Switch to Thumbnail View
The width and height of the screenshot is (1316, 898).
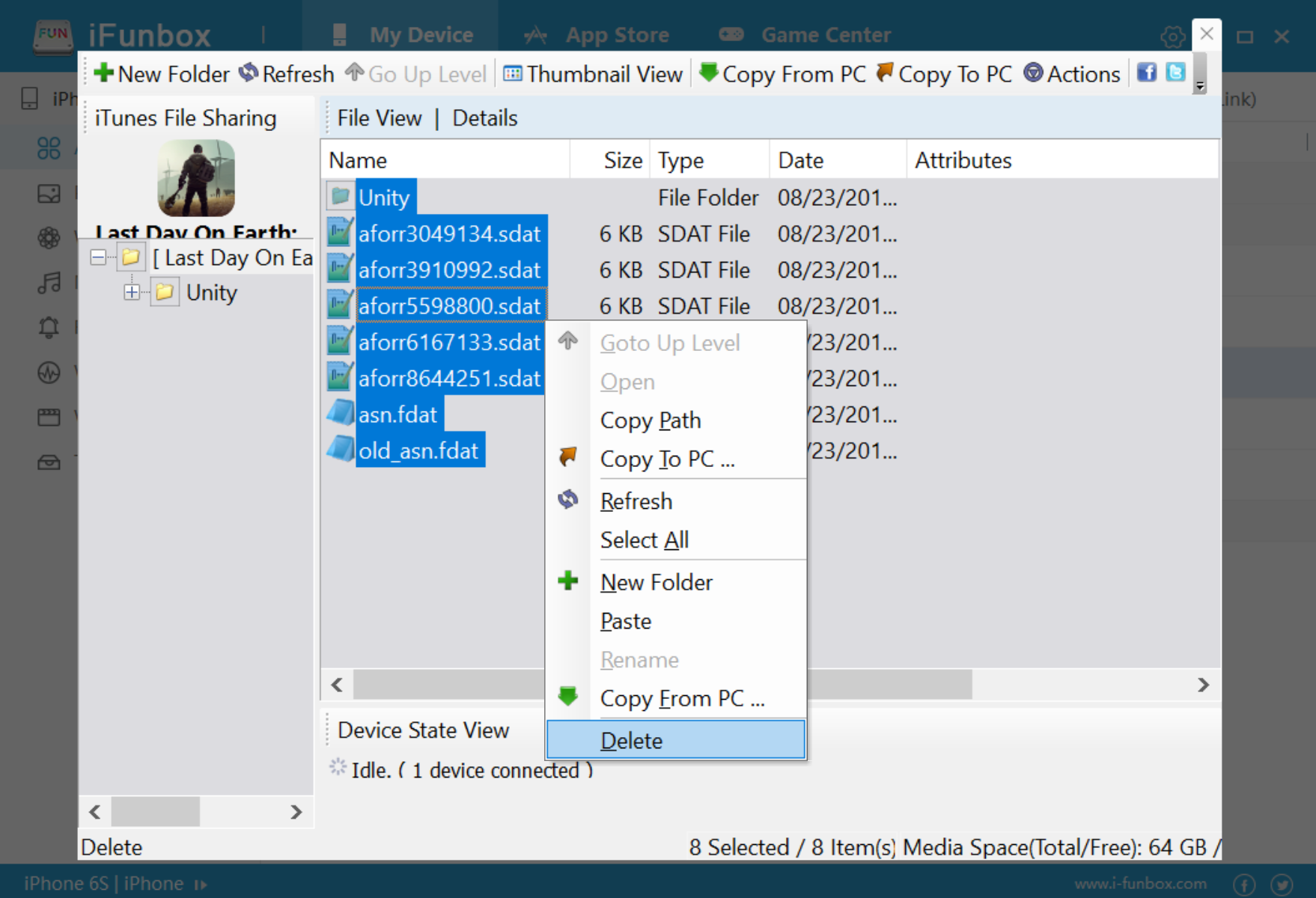click(x=593, y=73)
